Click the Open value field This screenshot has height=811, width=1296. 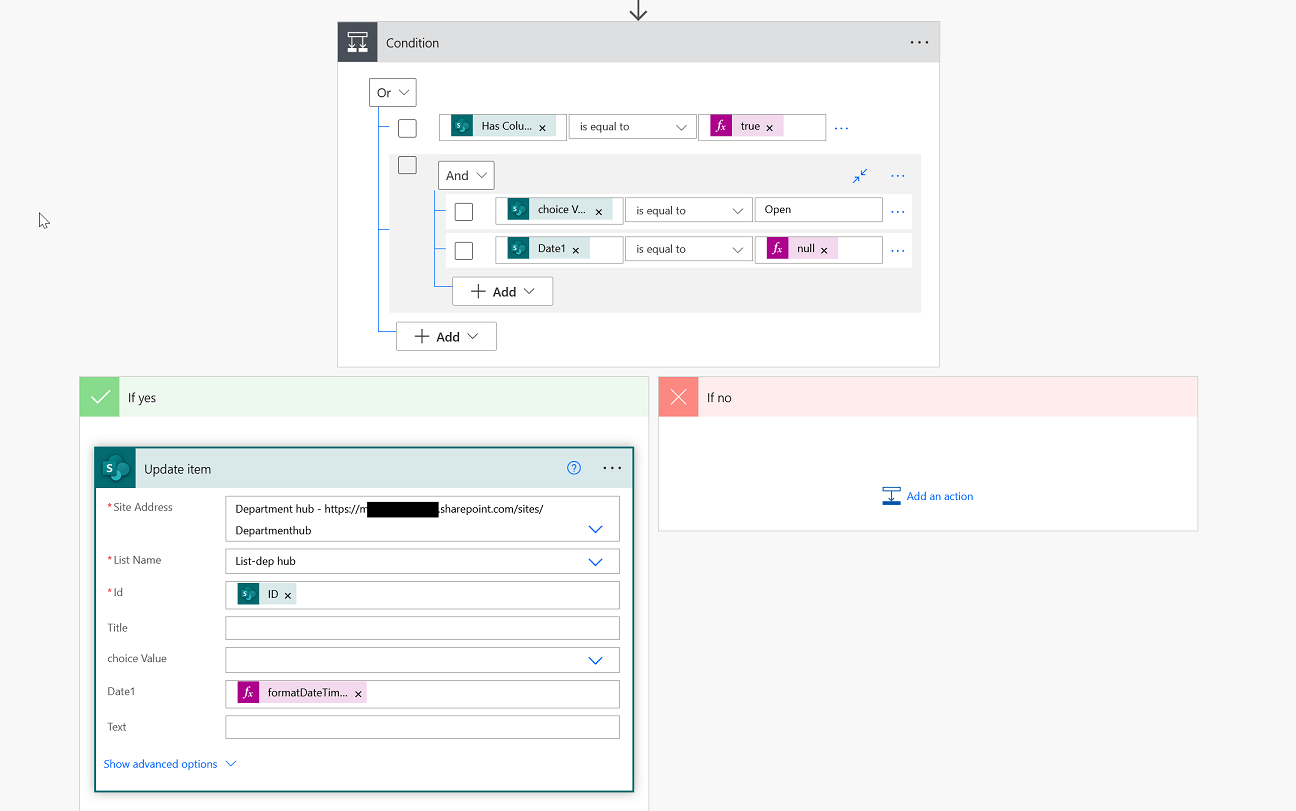[819, 210]
